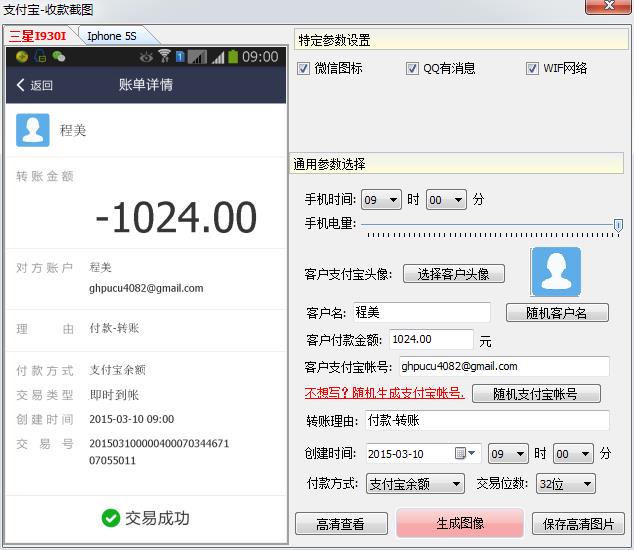Click the 程美 avatar in bill details
The image size is (634, 550).
(33, 130)
